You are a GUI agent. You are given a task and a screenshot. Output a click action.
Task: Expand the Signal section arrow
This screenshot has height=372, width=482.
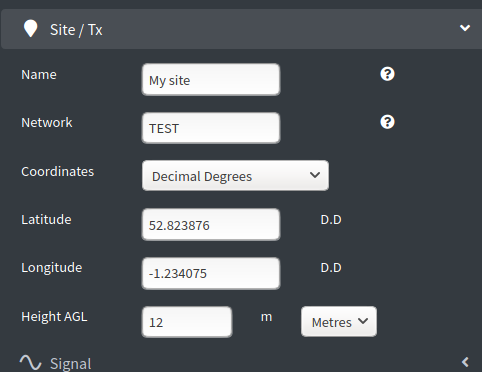click(465, 362)
